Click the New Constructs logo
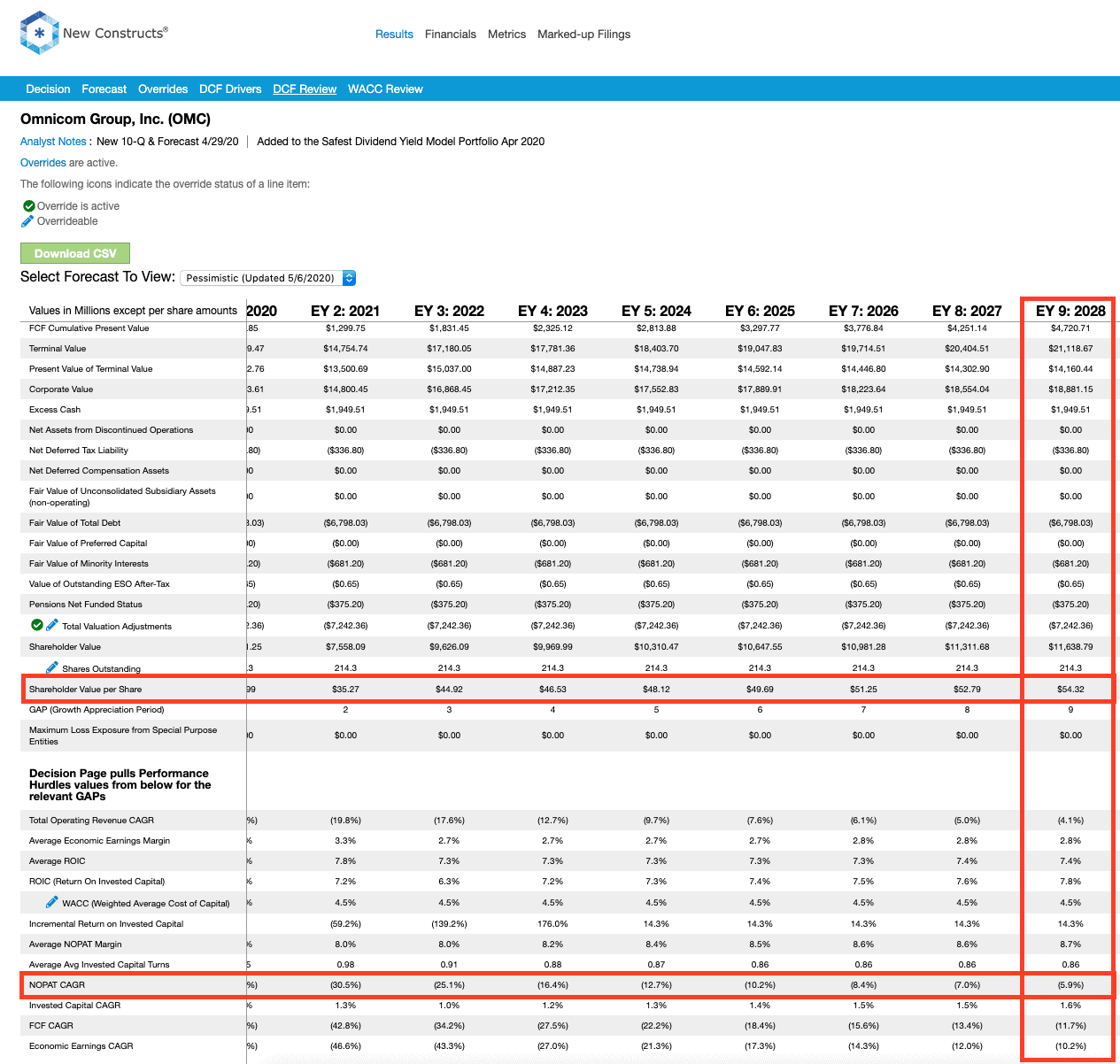The image size is (1120, 1064). click(x=94, y=34)
